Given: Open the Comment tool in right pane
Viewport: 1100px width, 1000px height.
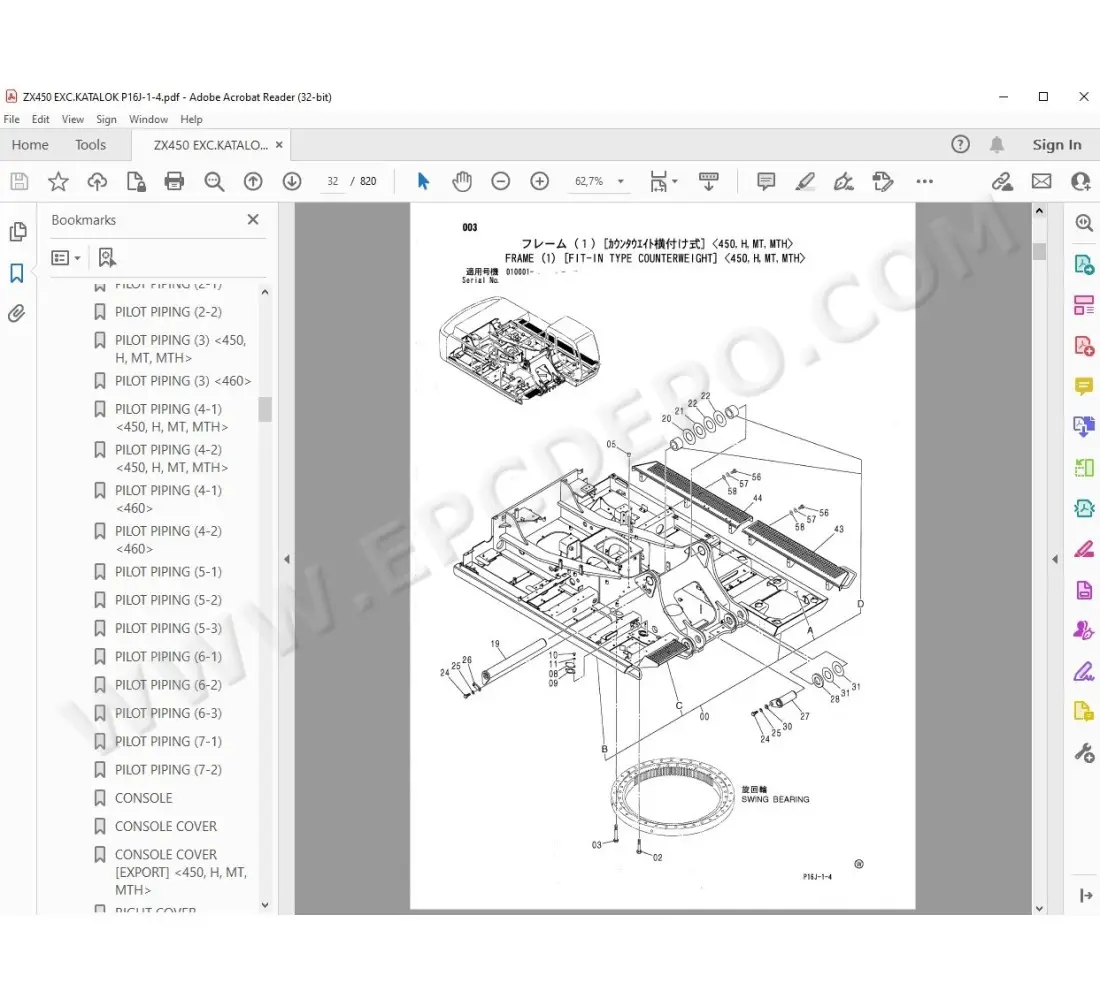Looking at the screenshot, I should coord(1084,387).
